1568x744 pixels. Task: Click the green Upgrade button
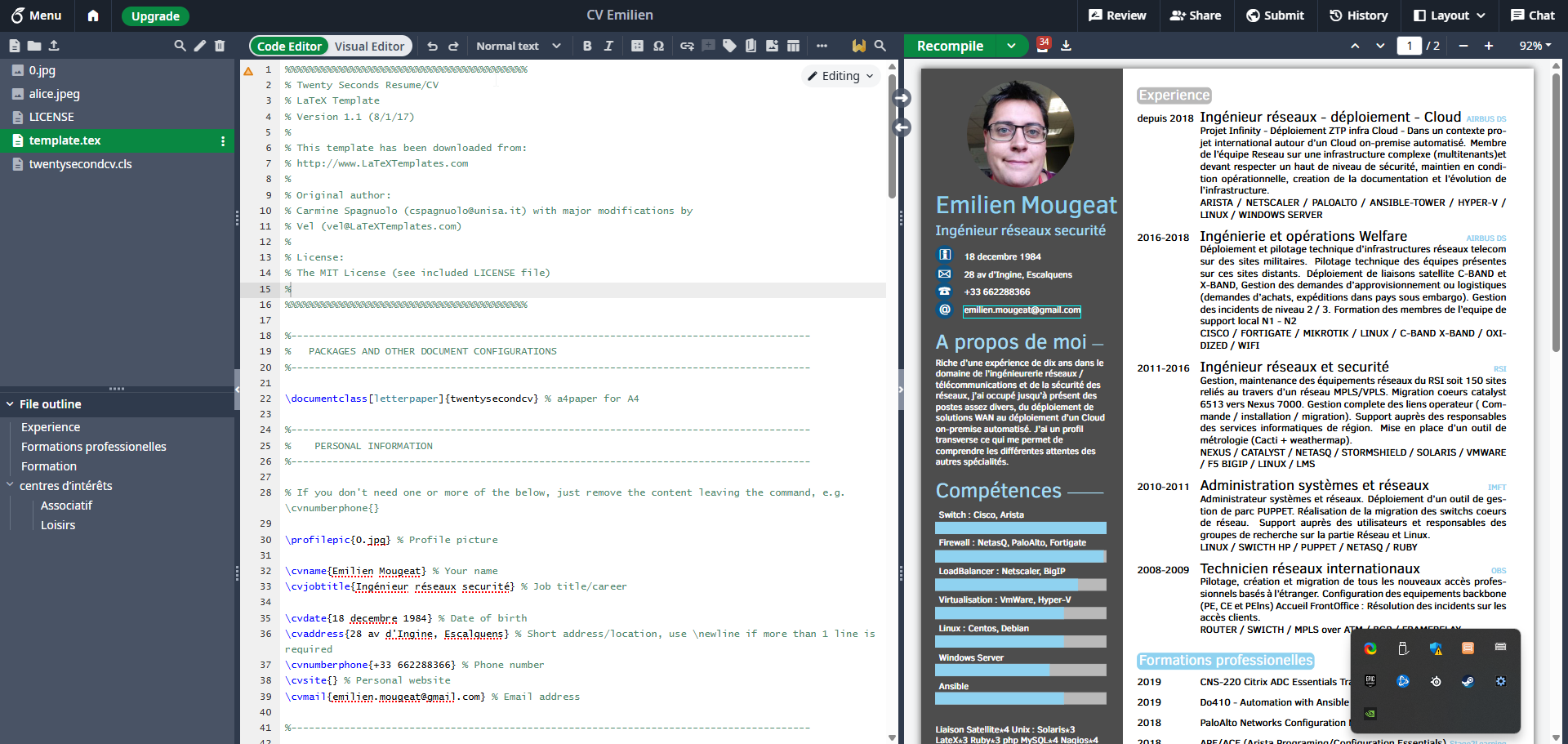click(155, 16)
